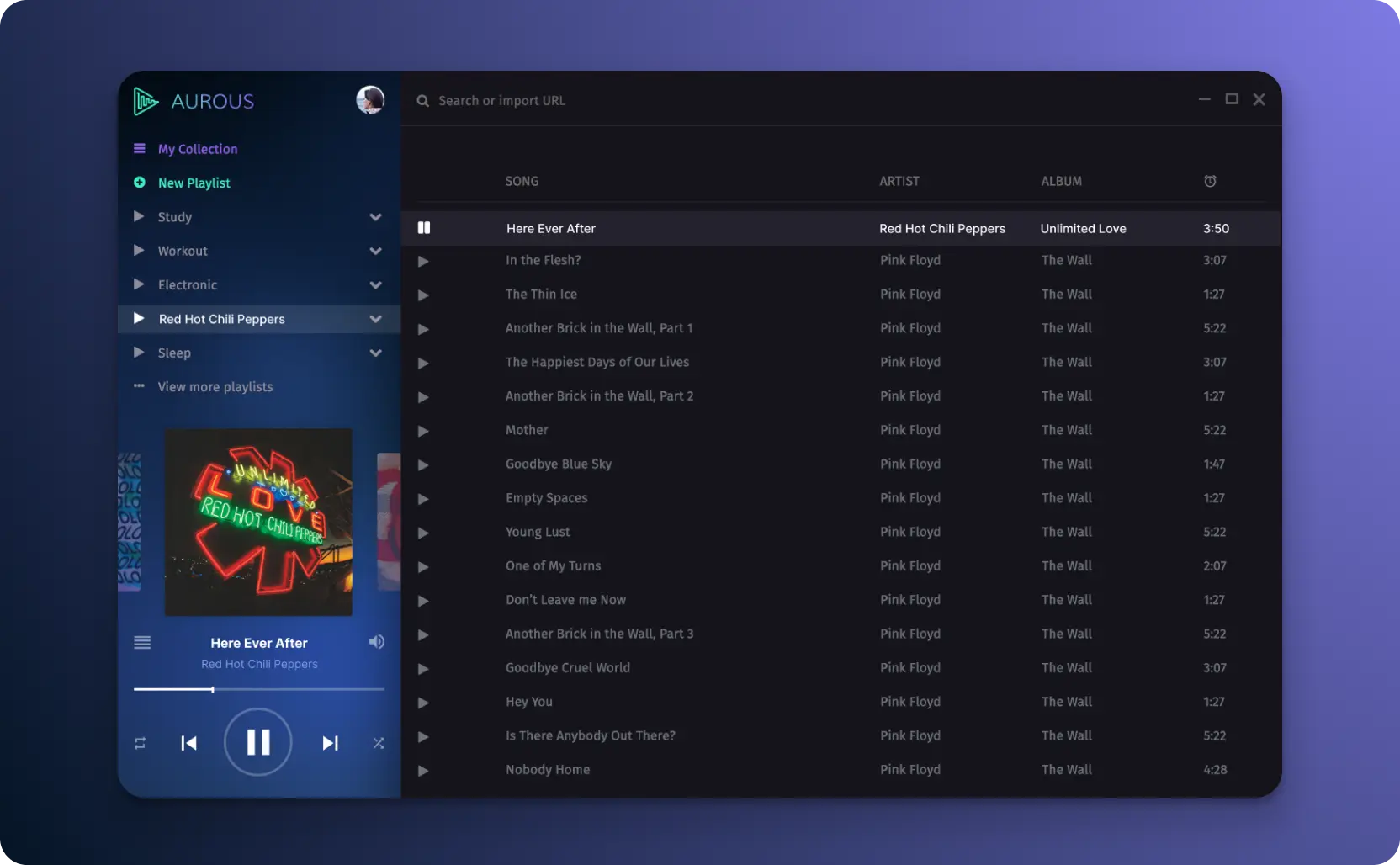Open the play queue list icon
Image resolution: width=1400 pixels, height=865 pixels.
pos(142,642)
